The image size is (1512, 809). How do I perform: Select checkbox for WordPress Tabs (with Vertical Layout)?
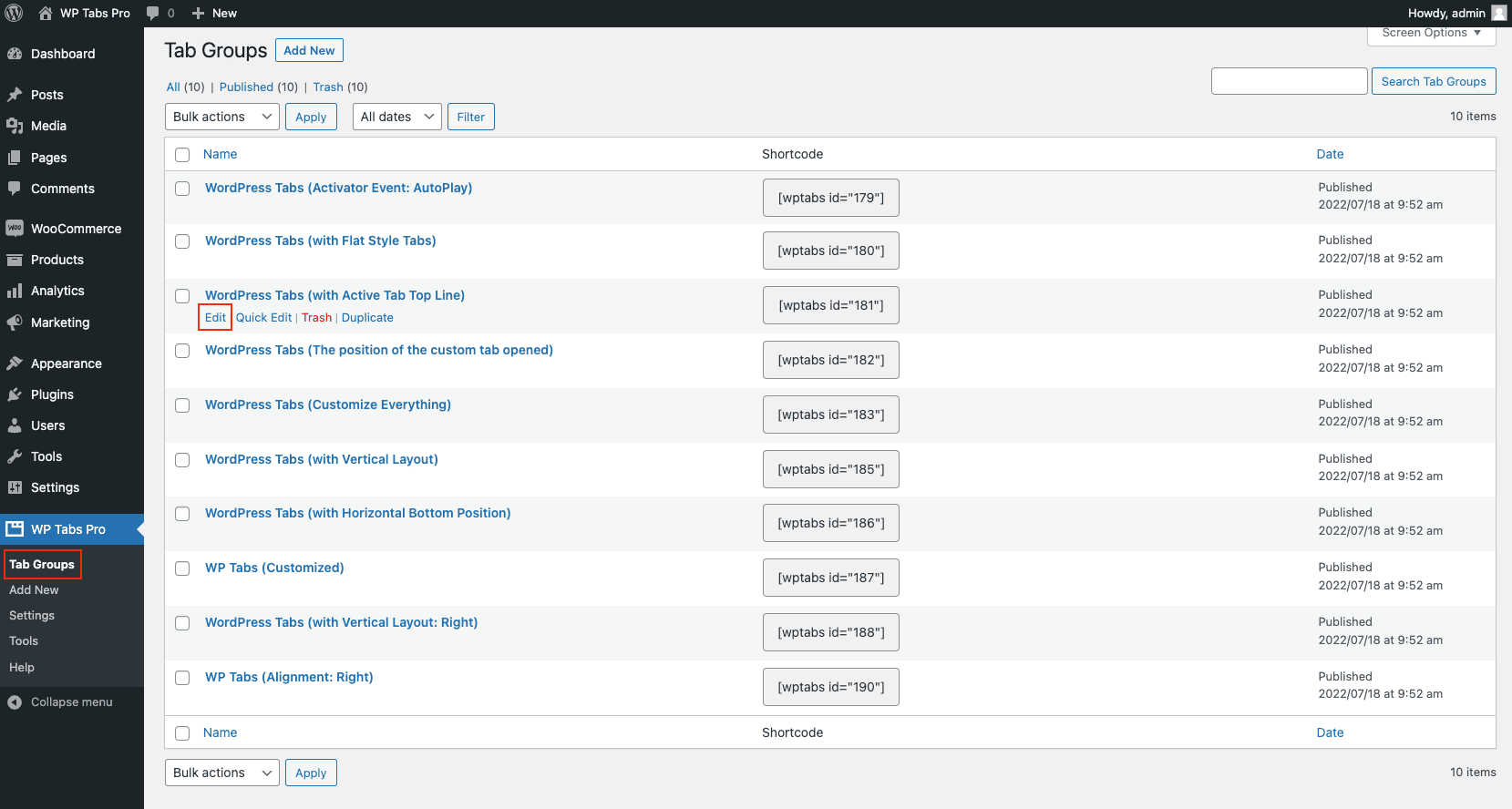click(x=182, y=460)
